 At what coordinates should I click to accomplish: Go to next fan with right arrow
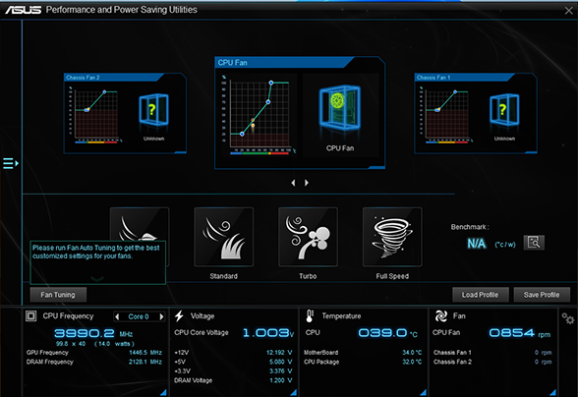point(306,182)
